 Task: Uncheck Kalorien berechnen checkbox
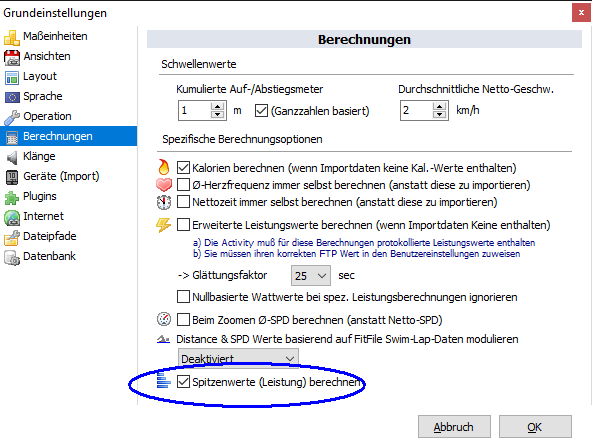pyautogui.click(x=183, y=167)
